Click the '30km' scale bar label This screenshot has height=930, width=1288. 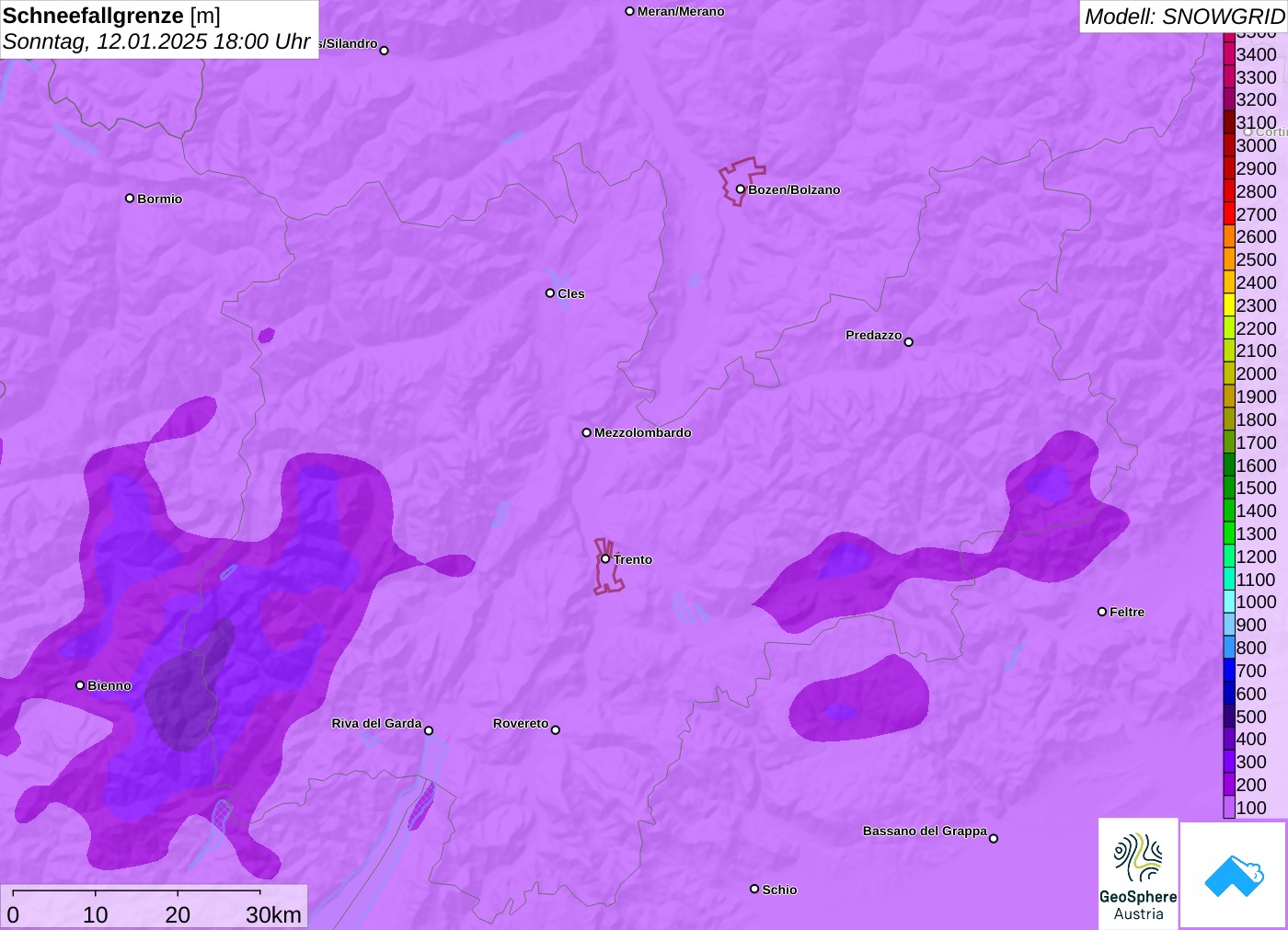pos(273,914)
